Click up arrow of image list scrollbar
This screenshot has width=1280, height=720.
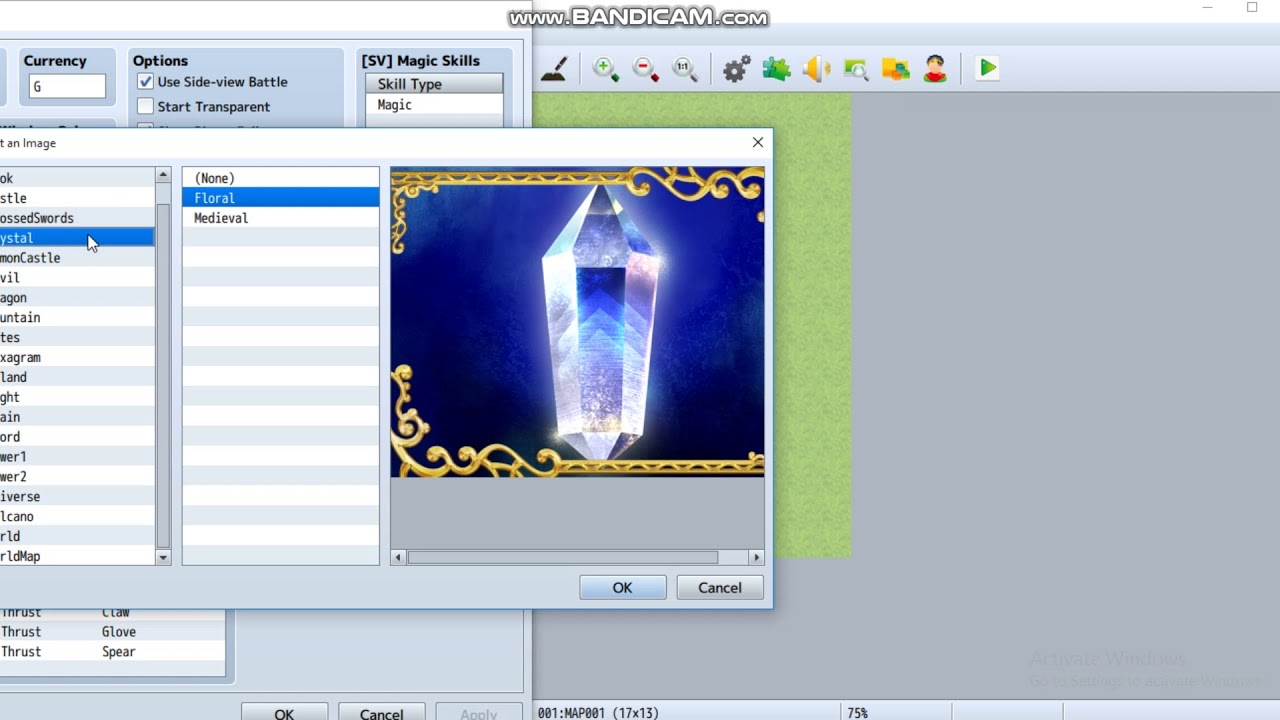point(163,176)
